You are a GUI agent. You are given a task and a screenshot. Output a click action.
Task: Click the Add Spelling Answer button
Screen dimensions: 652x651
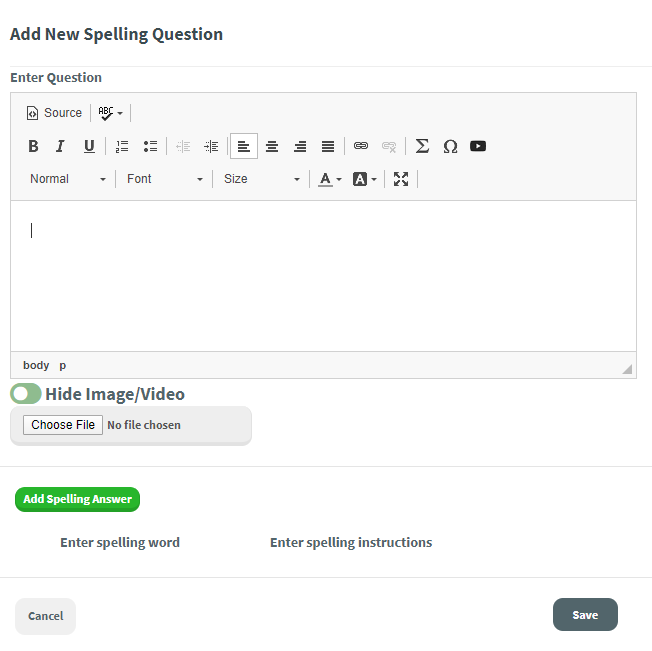pyautogui.click(x=77, y=499)
